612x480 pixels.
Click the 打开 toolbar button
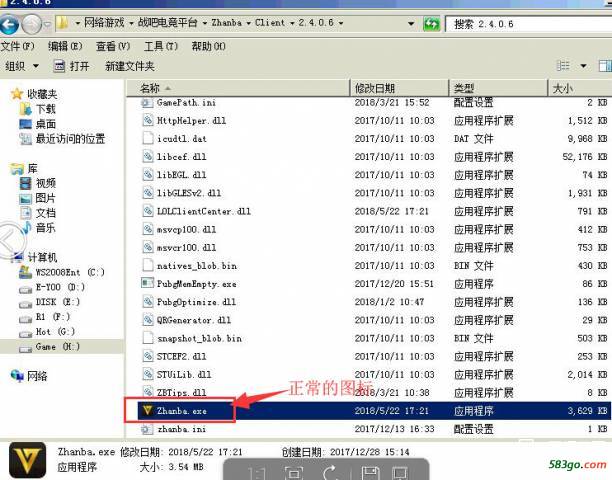[x=71, y=66]
